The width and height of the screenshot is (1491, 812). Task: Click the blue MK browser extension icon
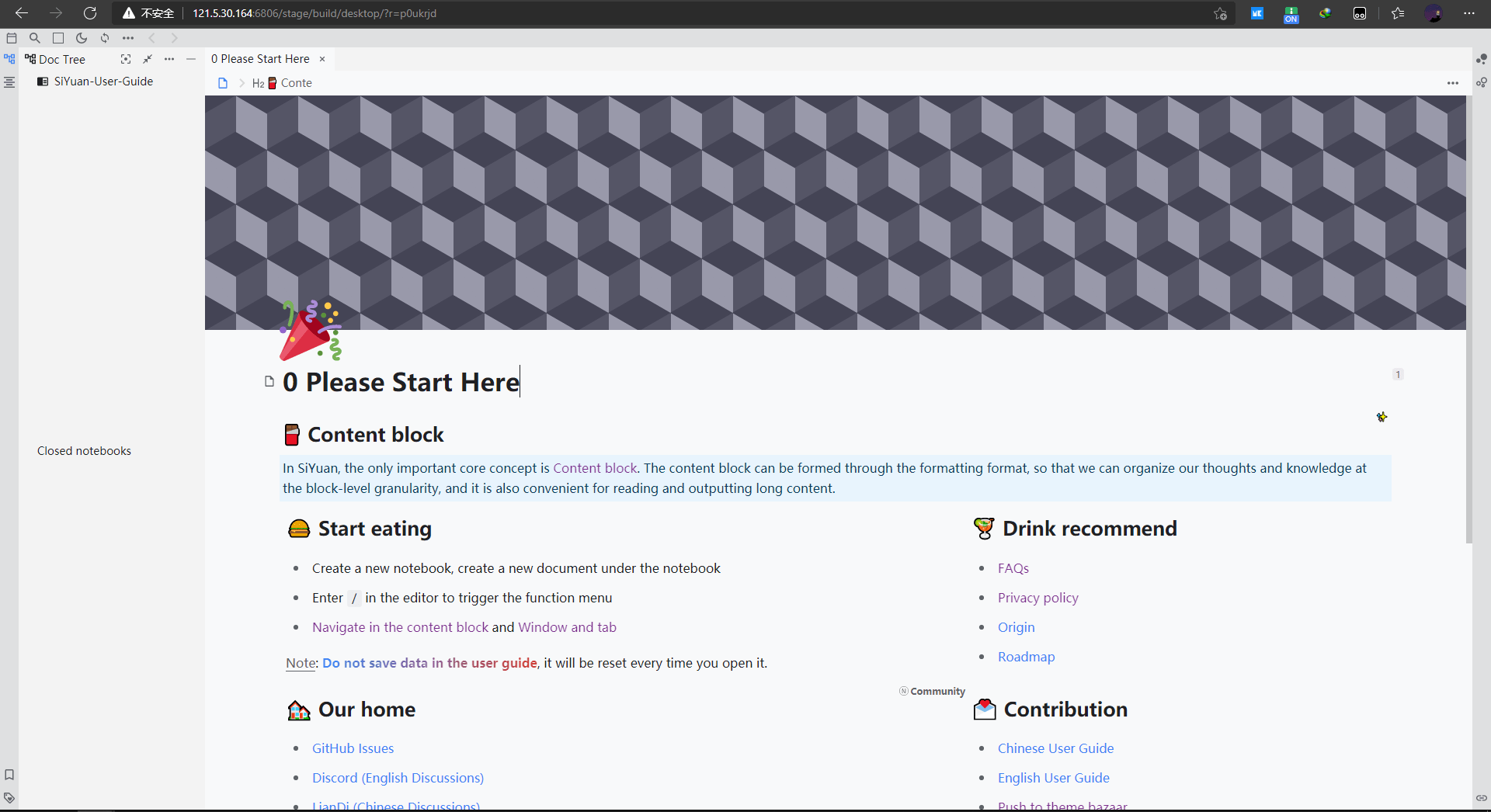[x=1257, y=13]
